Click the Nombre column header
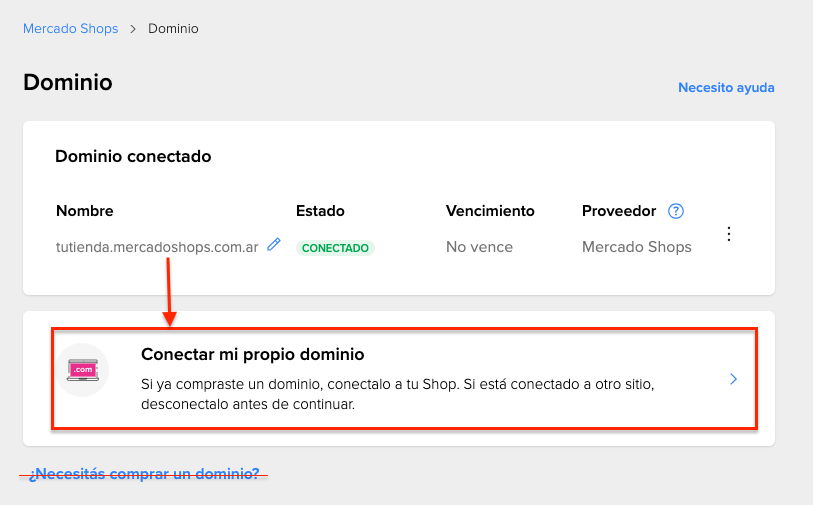The height and width of the screenshot is (505, 813). tap(85, 211)
